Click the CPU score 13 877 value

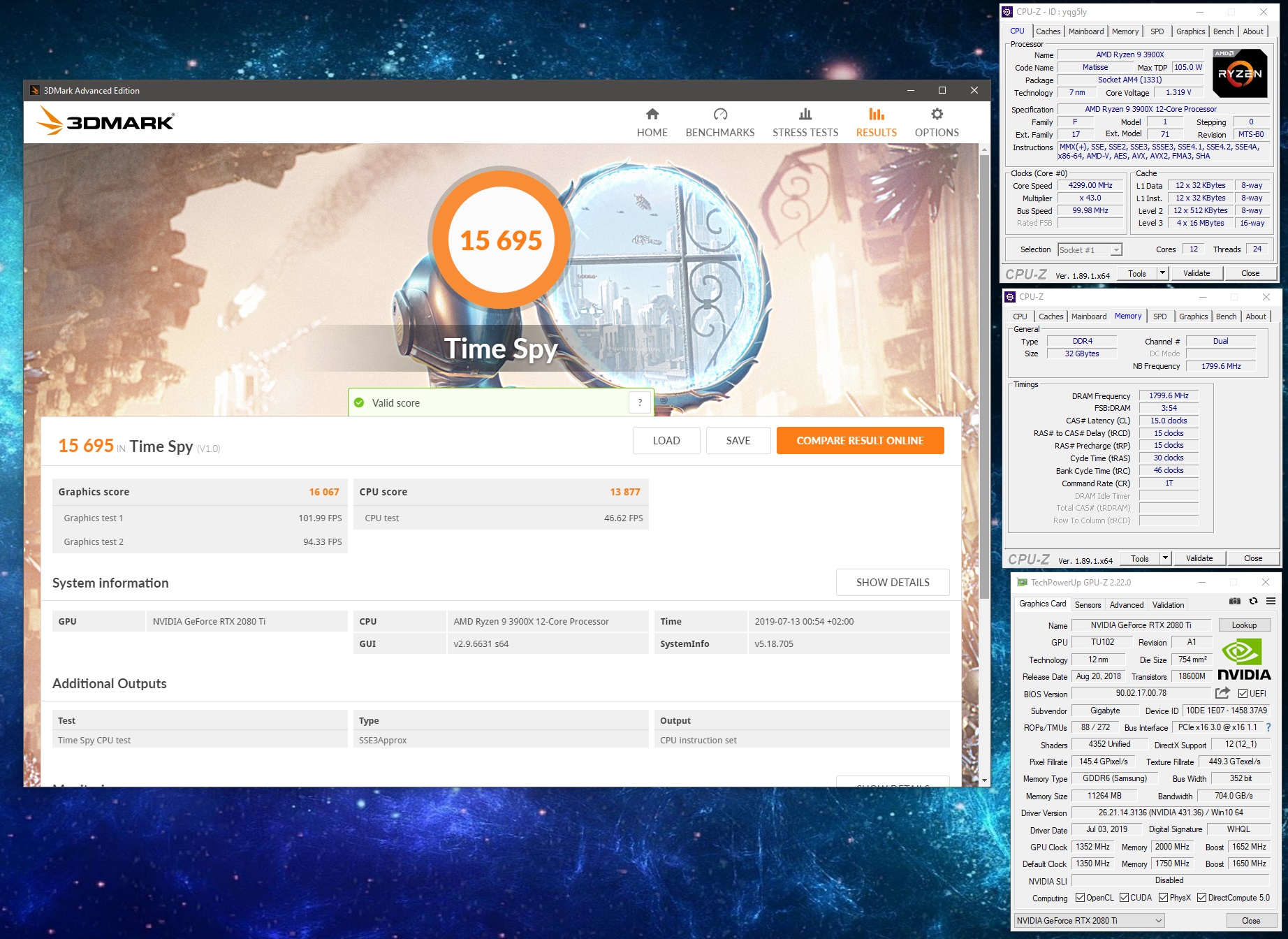tap(625, 492)
